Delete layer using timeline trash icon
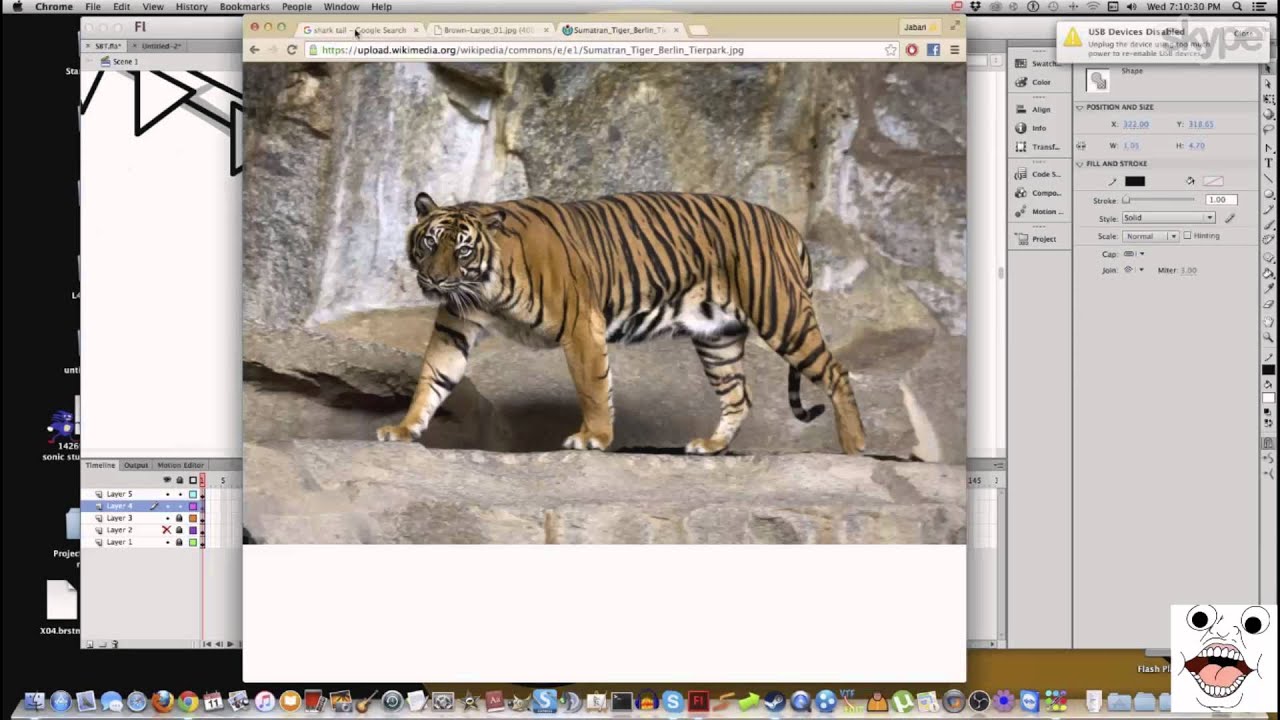 [x=115, y=644]
